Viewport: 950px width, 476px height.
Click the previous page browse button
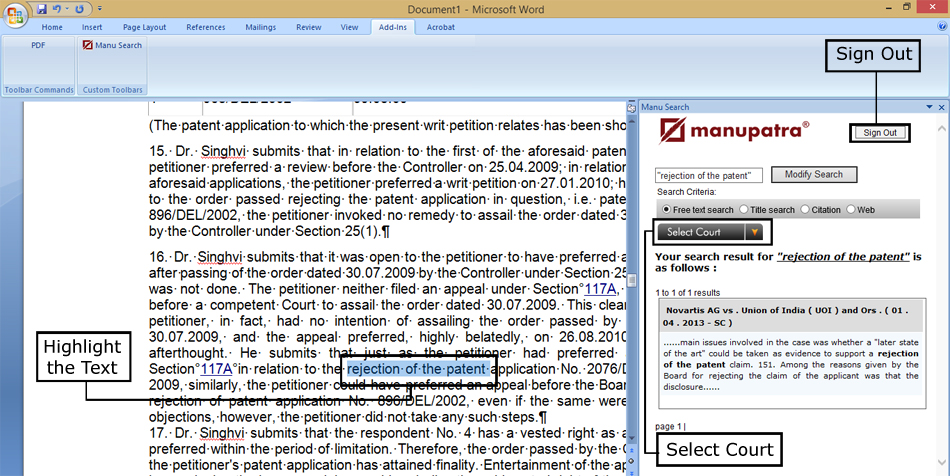(632, 451)
